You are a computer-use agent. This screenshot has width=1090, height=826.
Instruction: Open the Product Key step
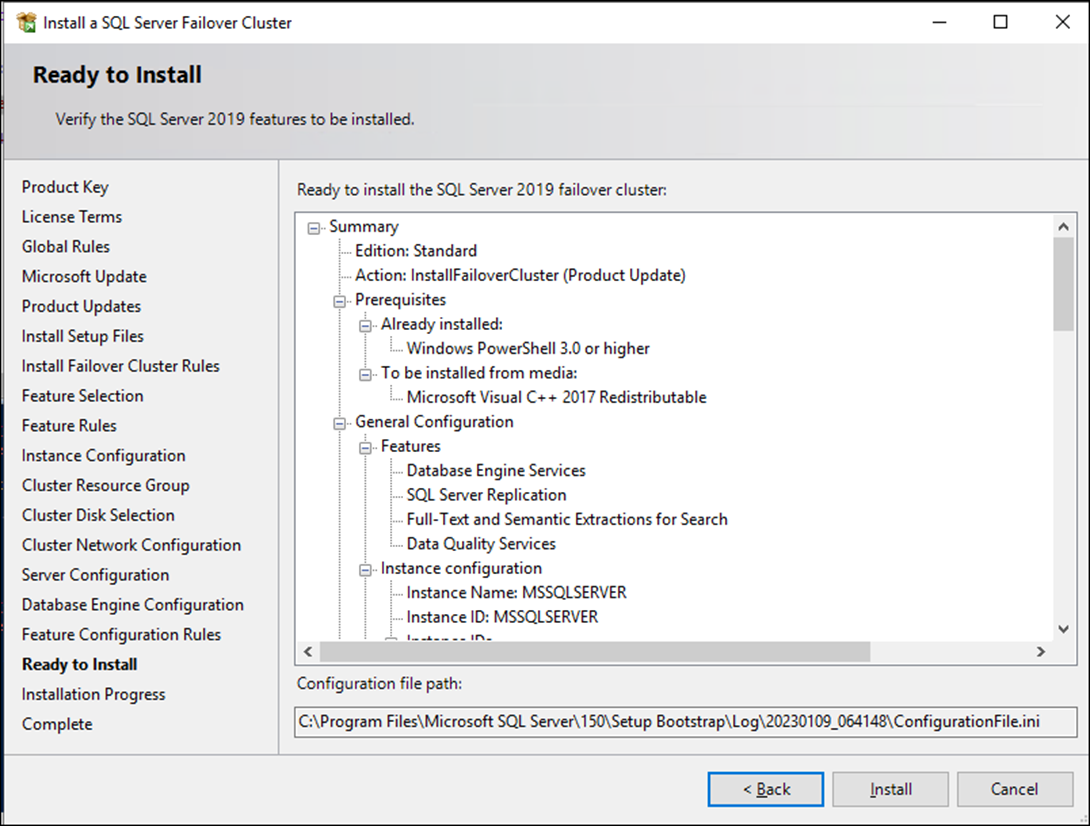click(65, 187)
